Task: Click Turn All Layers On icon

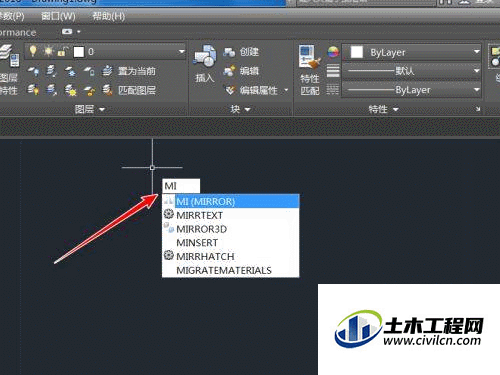Action: click(x=33, y=90)
